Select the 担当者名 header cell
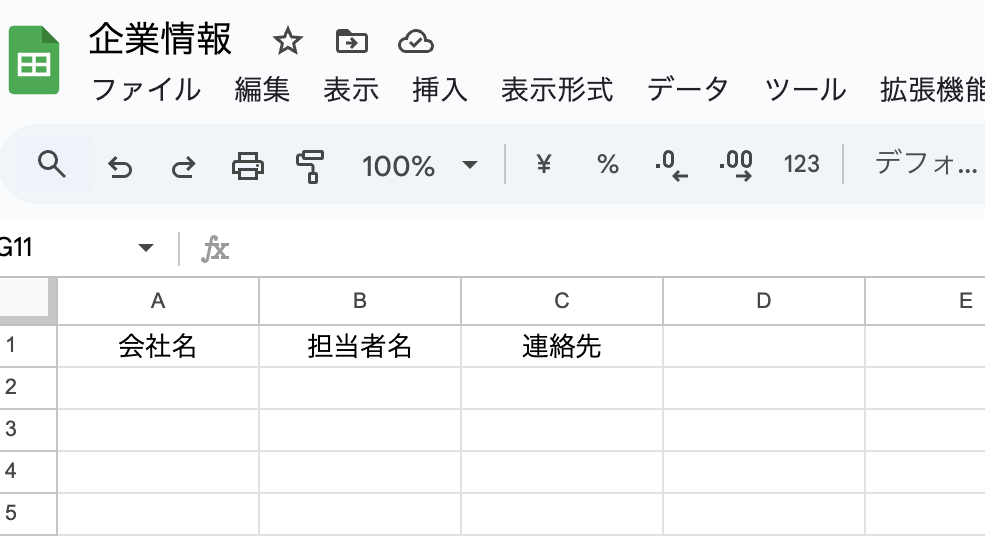The width and height of the screenshot is (985, 536). [360, 347]
